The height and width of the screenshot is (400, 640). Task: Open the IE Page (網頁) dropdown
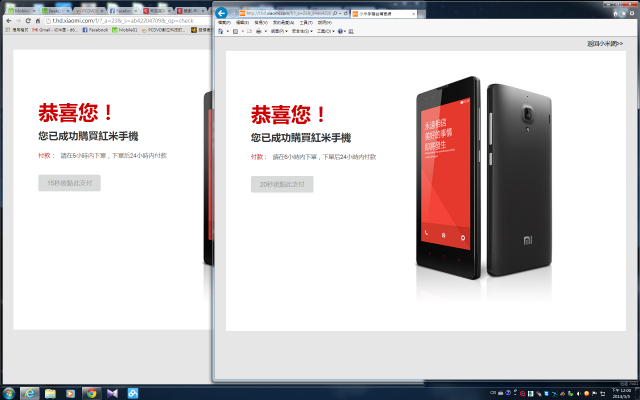tap(279, 31)
